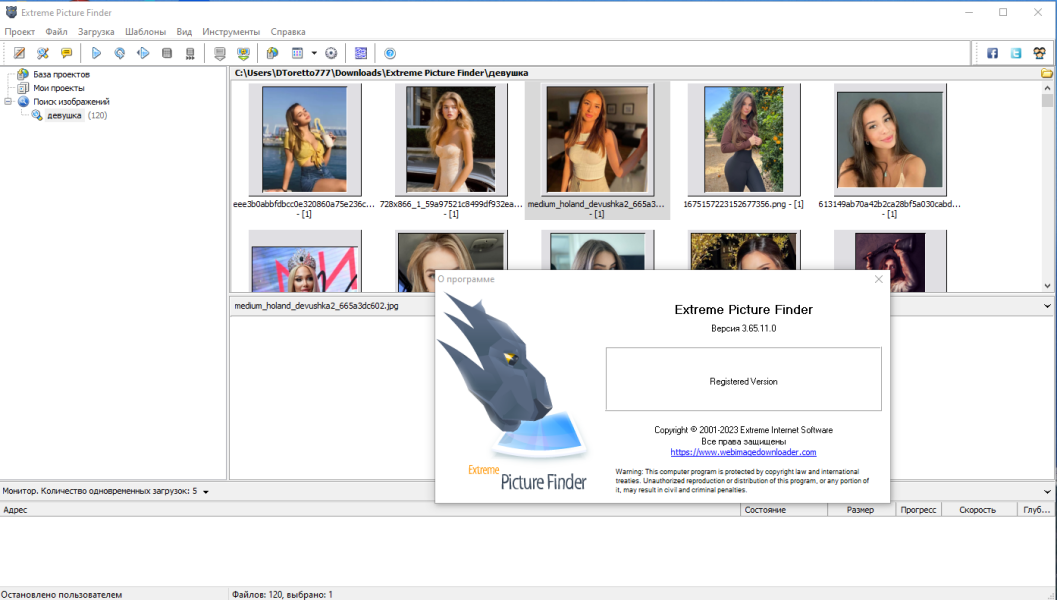This screenshot has height=600, width=1057.
Task: Open the Инструменты menu
Action: point(231,32)
